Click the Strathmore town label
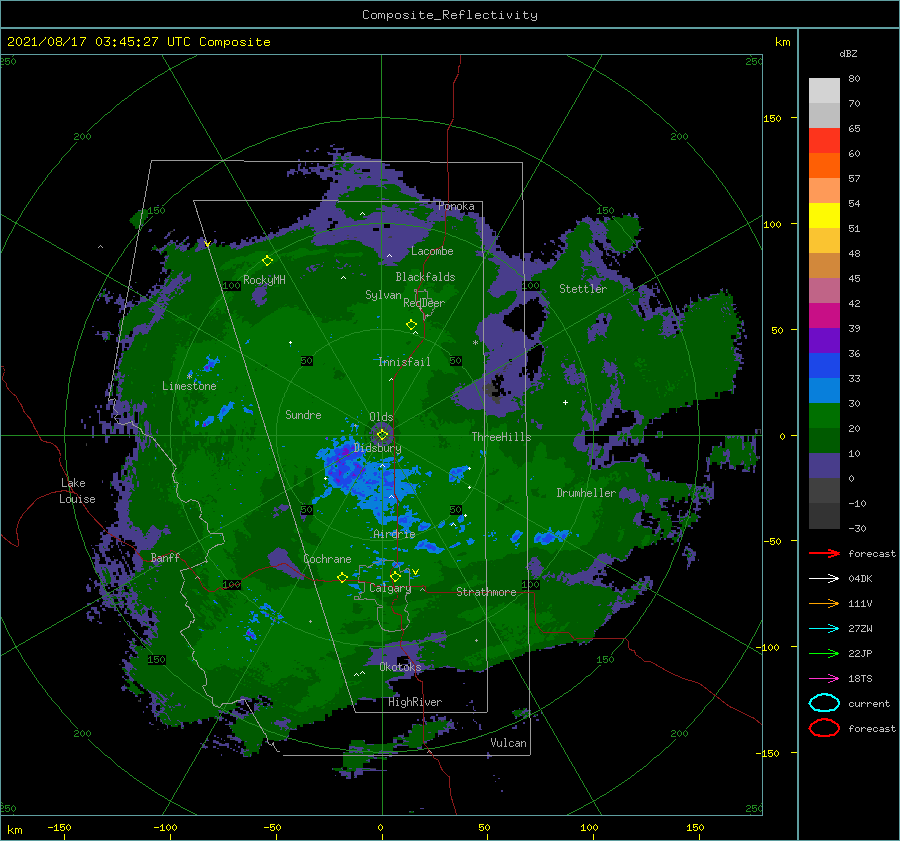The image size is (900, 841). pyautogui.click(x=486, y=592)
